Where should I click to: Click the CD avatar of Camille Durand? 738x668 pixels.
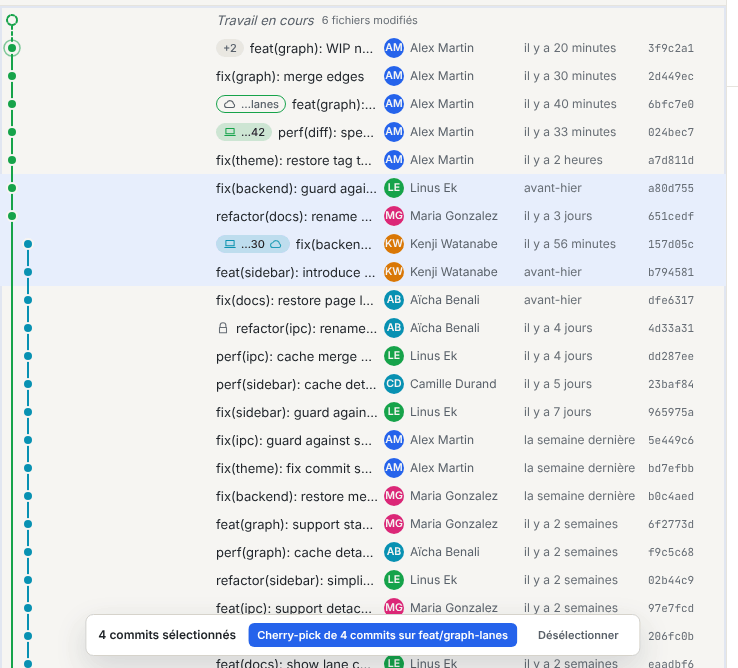(x=394, y=384)
